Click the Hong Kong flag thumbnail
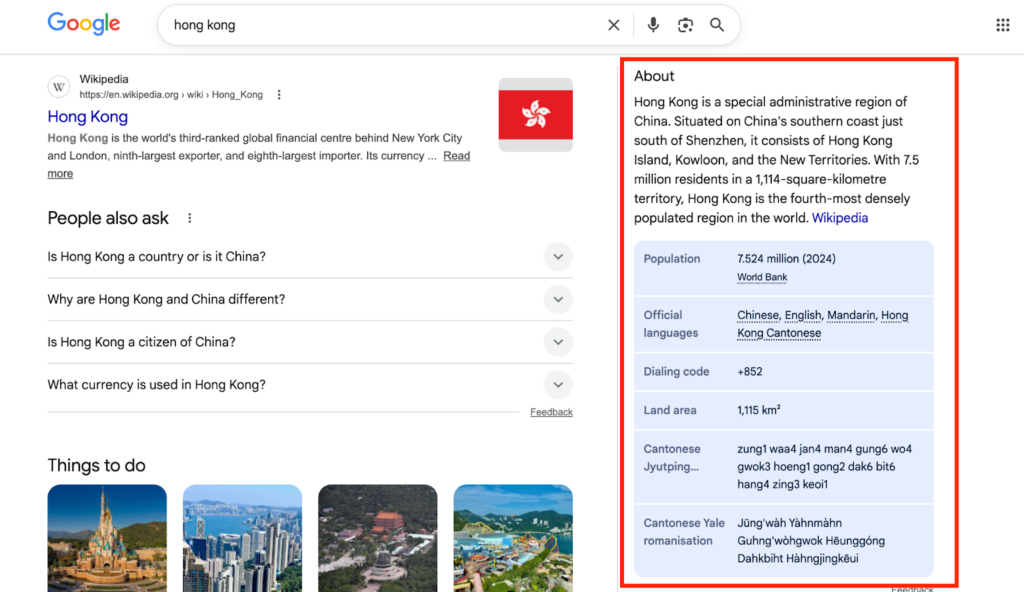Image resolution: width=1024 pixels, height=592 pixels. pos(535,114)
